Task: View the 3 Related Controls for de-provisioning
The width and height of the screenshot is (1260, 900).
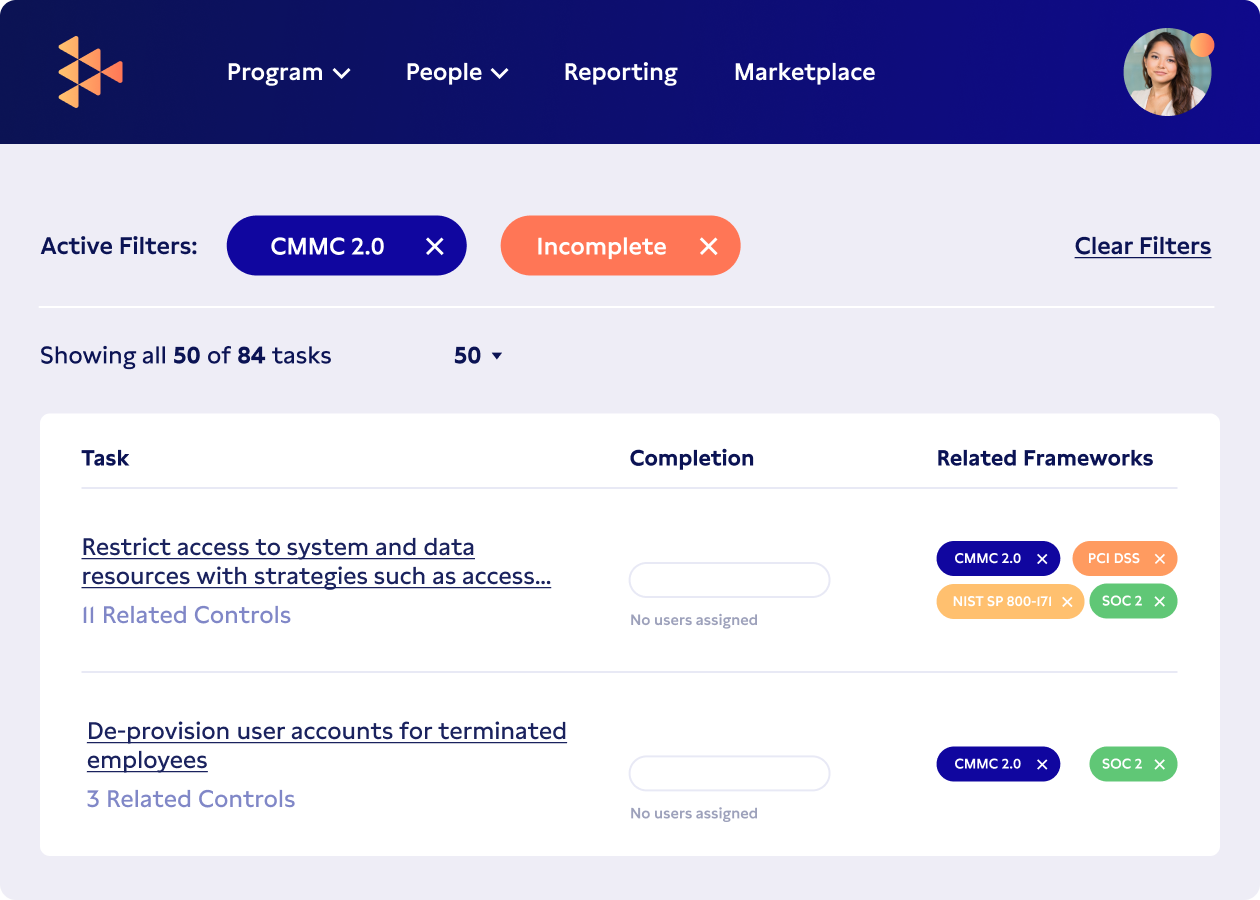Action: [191, 799]
